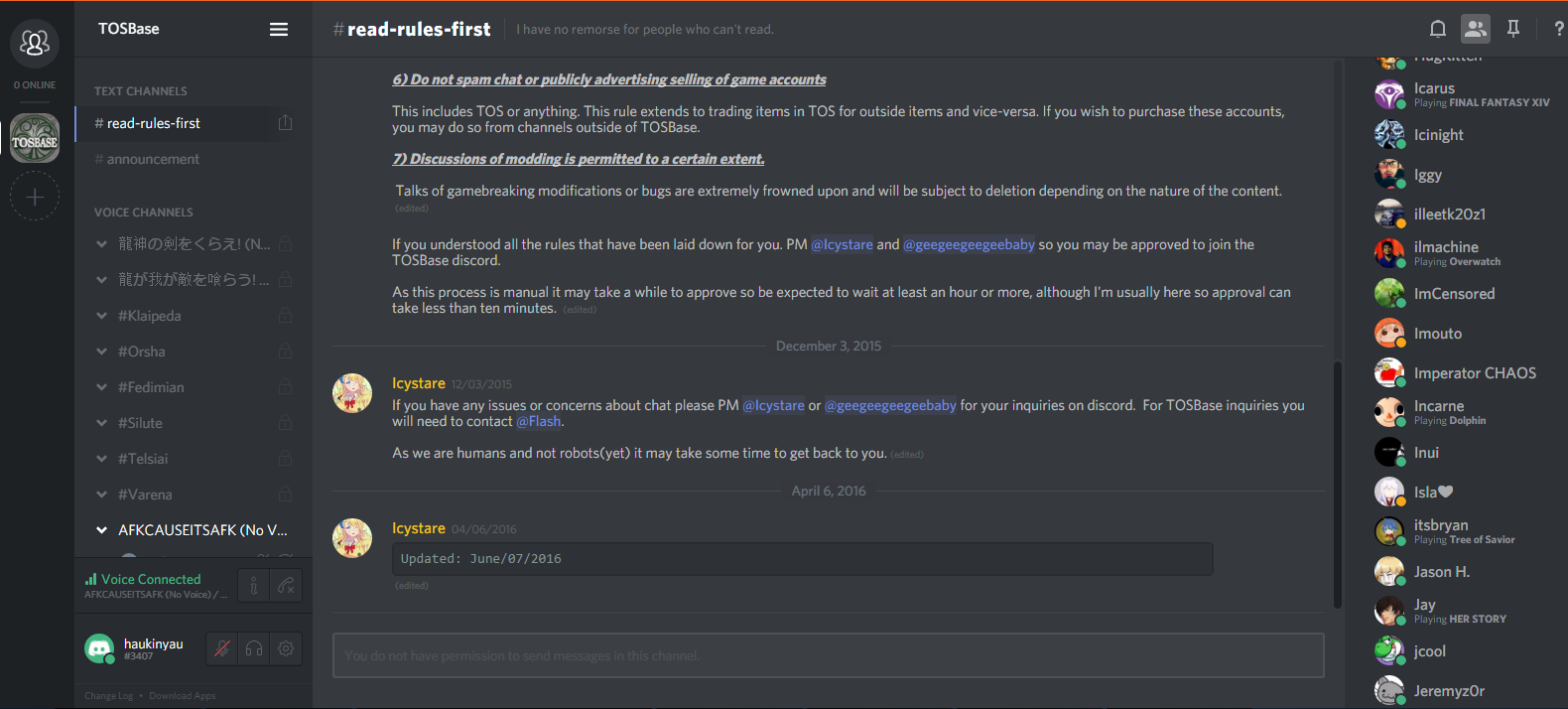Click the message input field
Image resolution: width=1568 pixels, height=709 pixels.
pyautogui.click(x=828, y=655)
